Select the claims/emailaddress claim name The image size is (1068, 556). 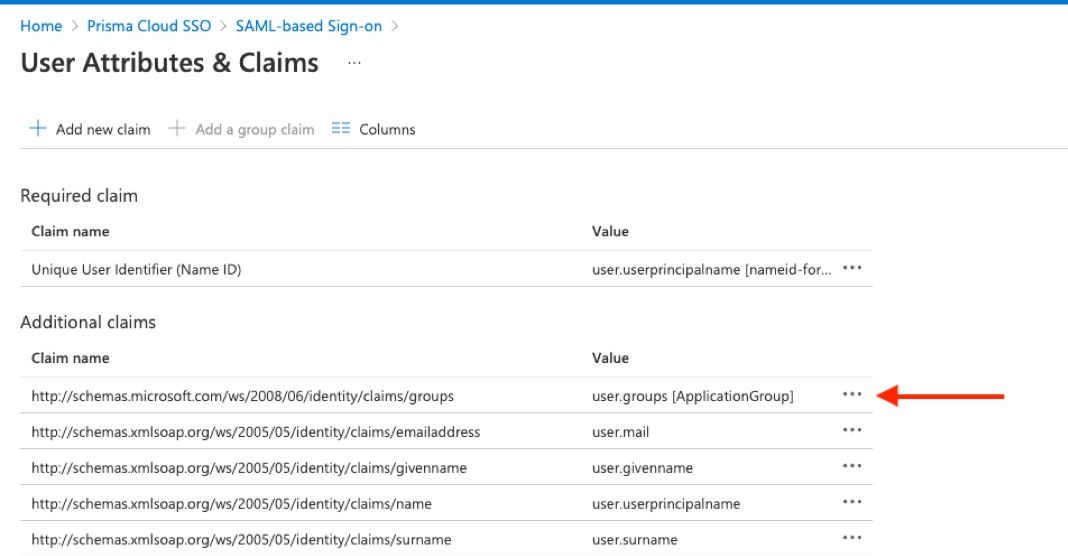pyautogui.click(x=256, y=432)
